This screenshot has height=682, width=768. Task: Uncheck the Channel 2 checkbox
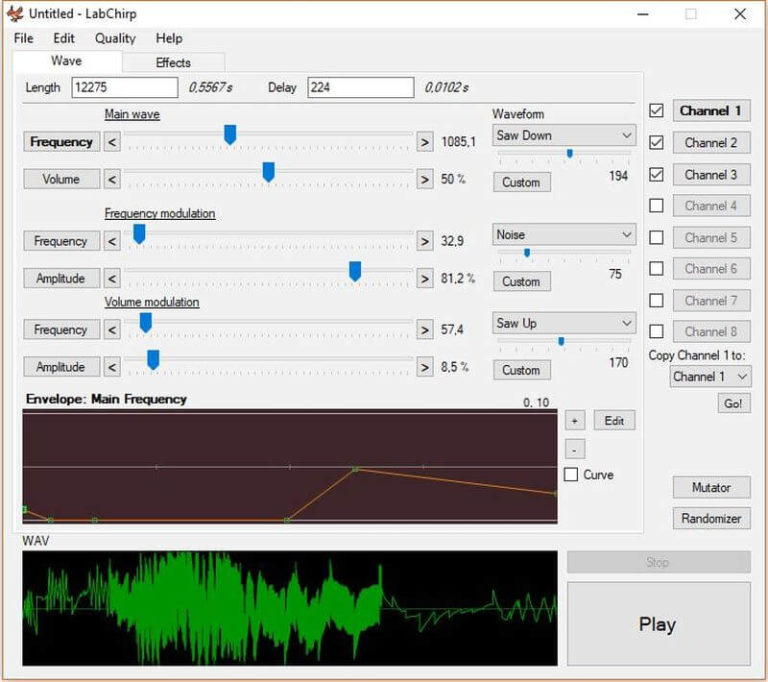tap(656, 143)
